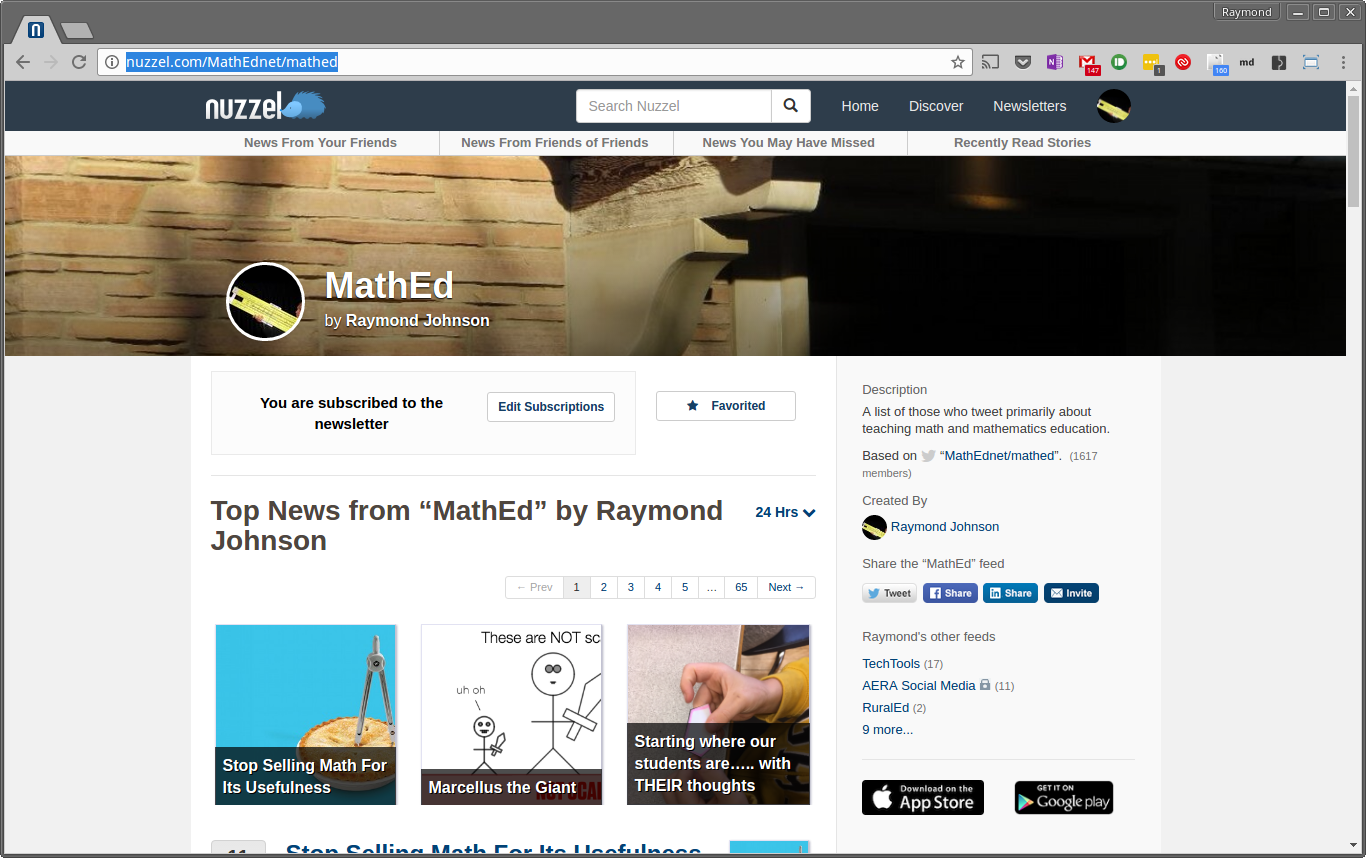Go to page 3 in pagination
1366x858 pixels.
pos(631,587)
